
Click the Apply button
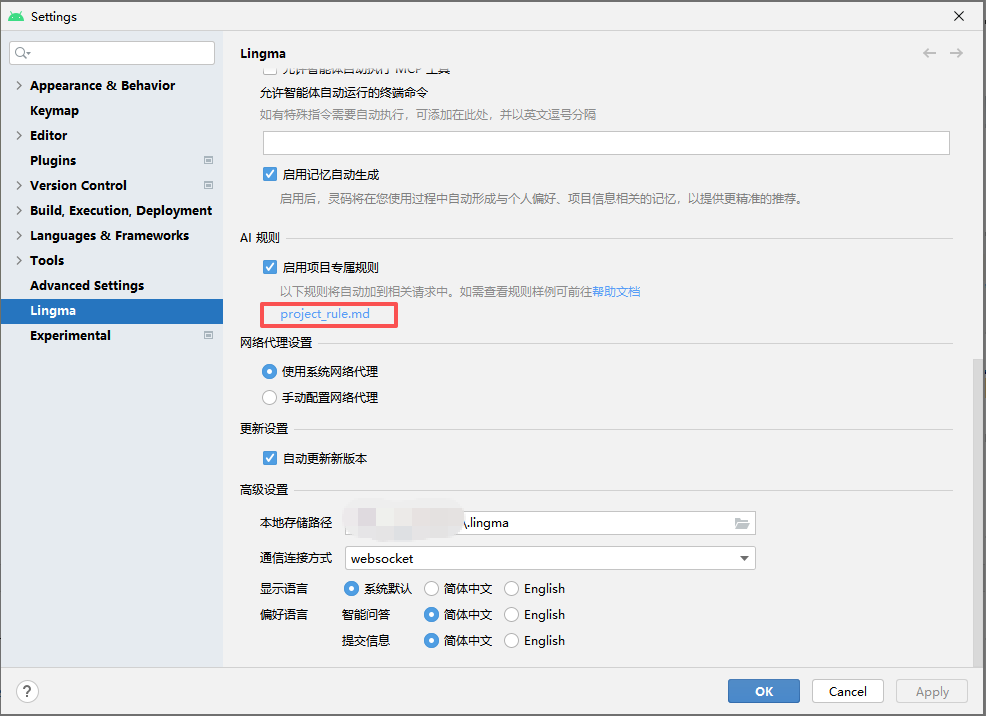[932, 691]
